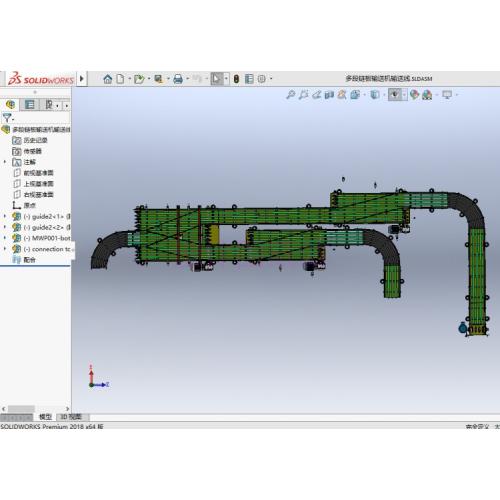Expand SOLIDWORKS menu with the arrow button
The height and width of the screenshot is (500, 500).
(82, 79)
